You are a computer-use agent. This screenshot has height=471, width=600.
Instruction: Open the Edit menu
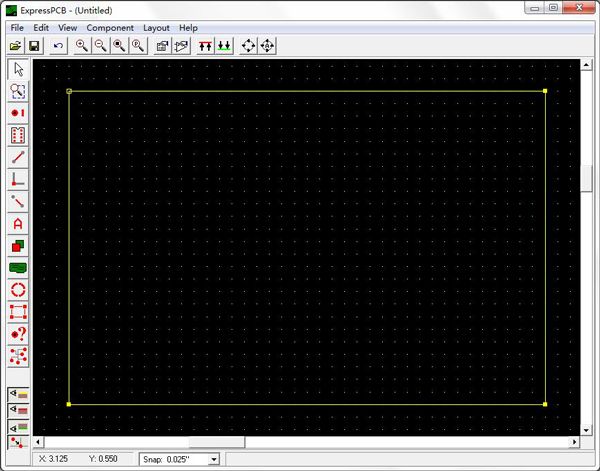41,28
